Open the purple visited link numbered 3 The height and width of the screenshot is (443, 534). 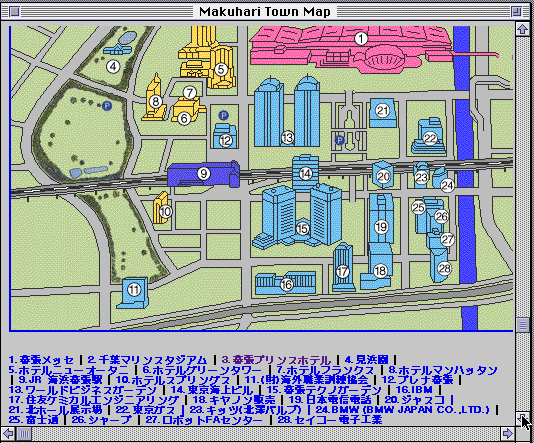(276, 360)
